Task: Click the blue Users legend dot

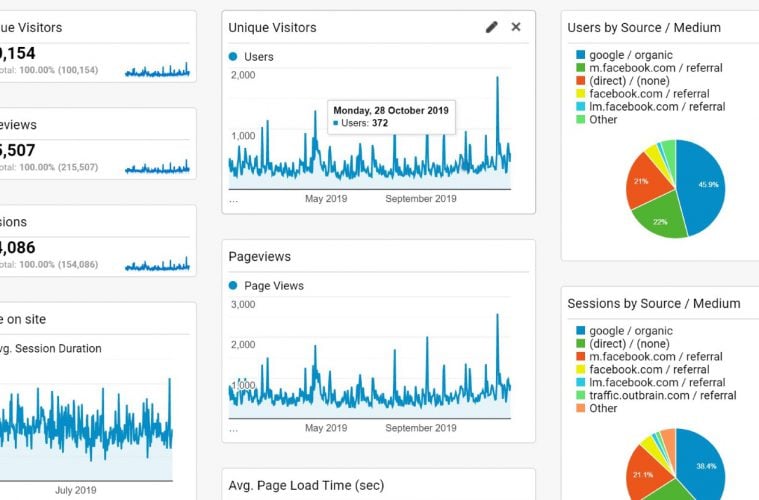Action: pos(234,57)
